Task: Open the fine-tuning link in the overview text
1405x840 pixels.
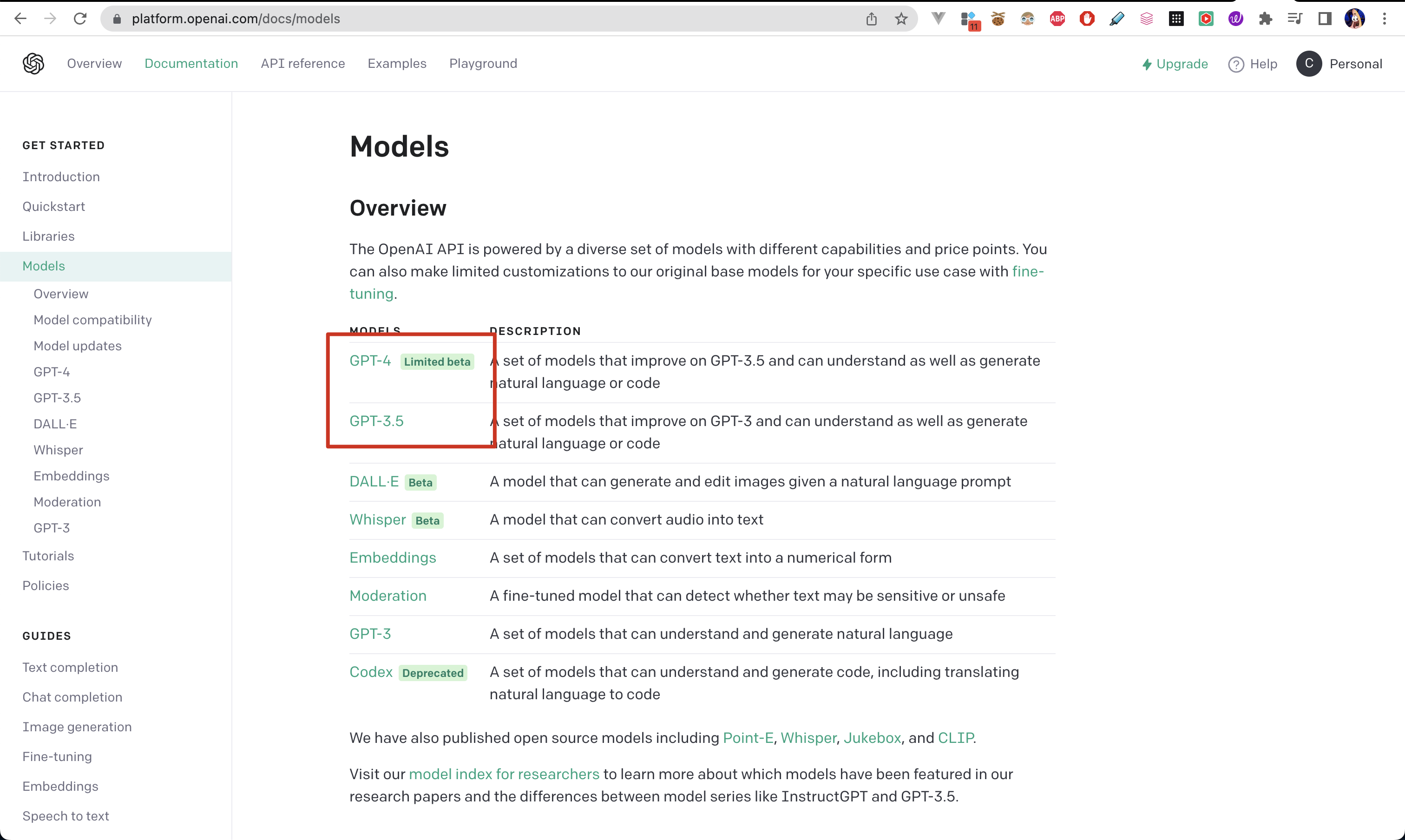Action: click(x=1027, y=271)
